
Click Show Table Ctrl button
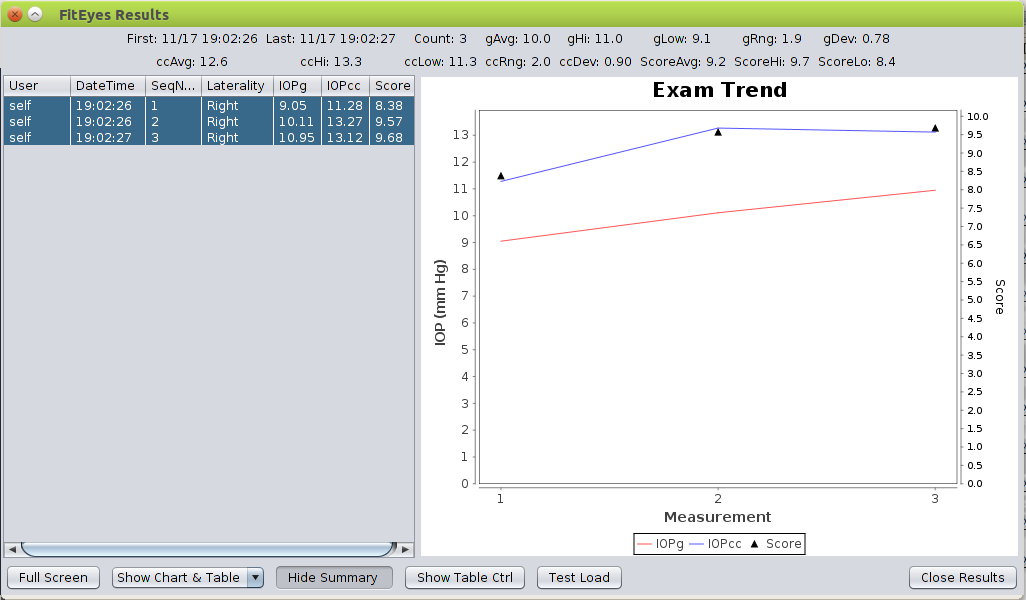click(x=465, y=578)
